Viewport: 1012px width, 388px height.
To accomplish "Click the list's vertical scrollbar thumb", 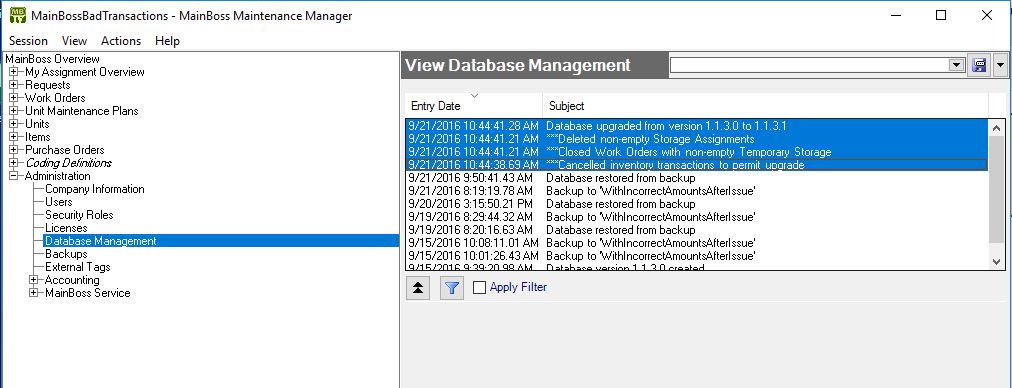I will [997, 188].
